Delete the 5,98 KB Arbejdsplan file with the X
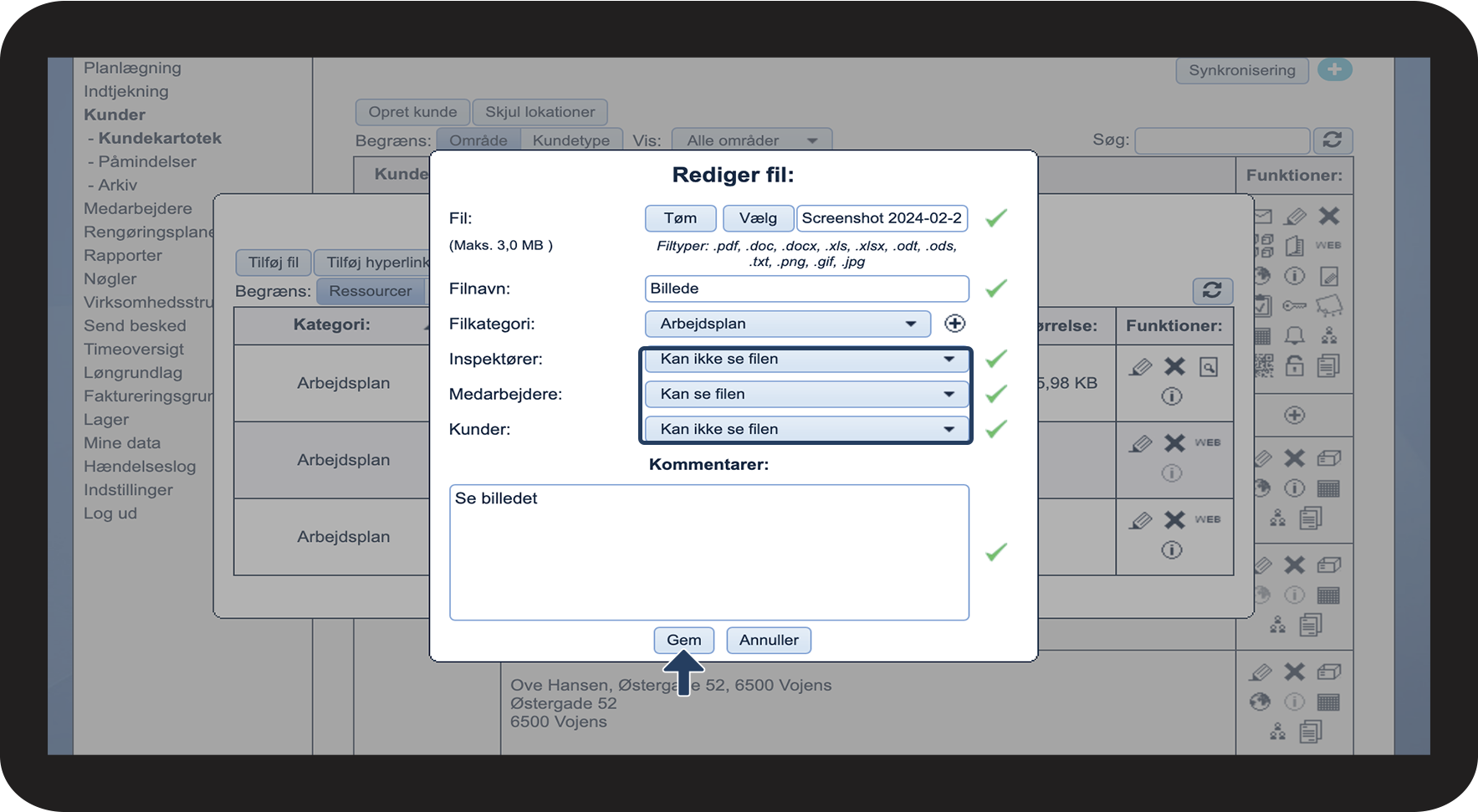This screenshot has width=1478, height=812. 1174,366
